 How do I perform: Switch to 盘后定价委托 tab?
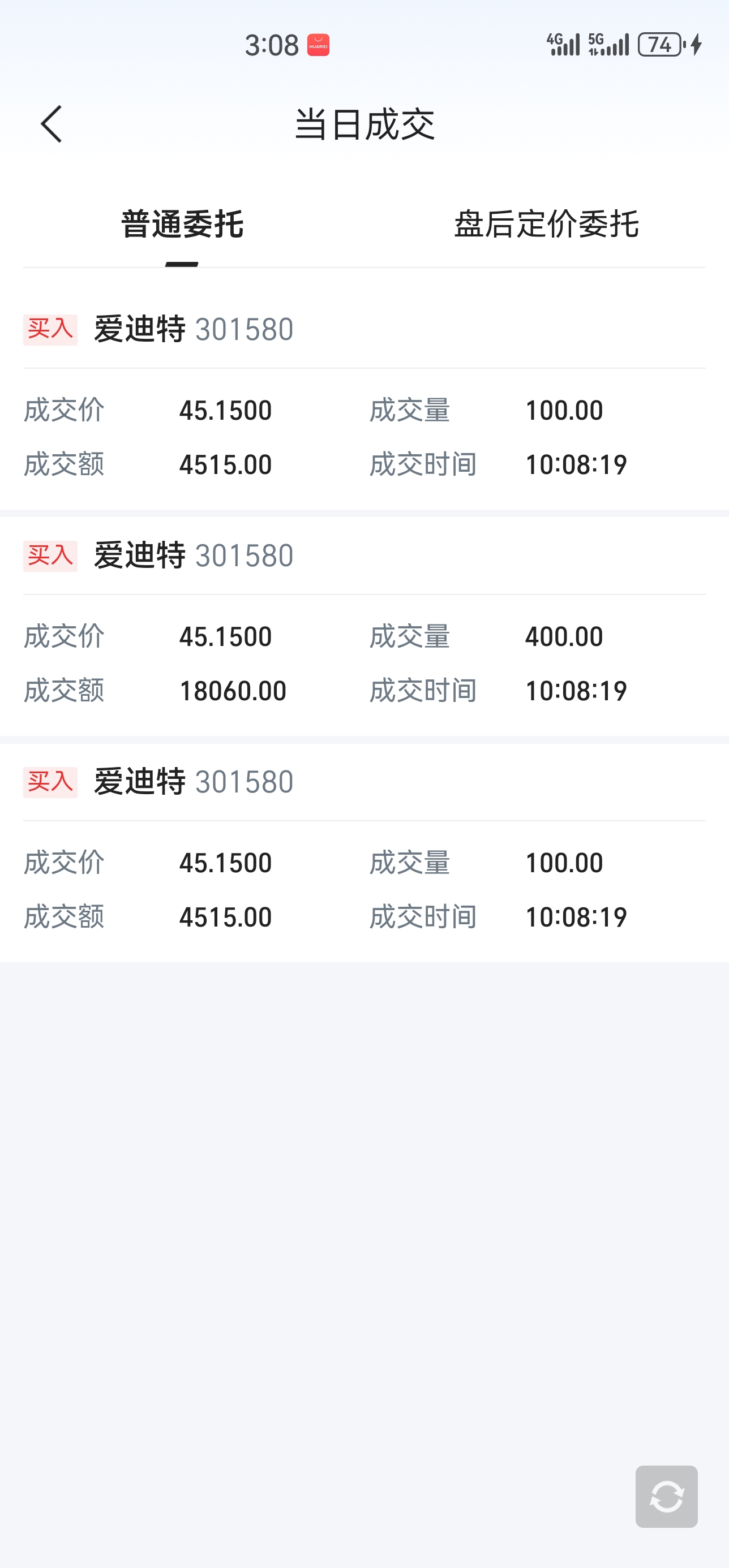(546, 223)
